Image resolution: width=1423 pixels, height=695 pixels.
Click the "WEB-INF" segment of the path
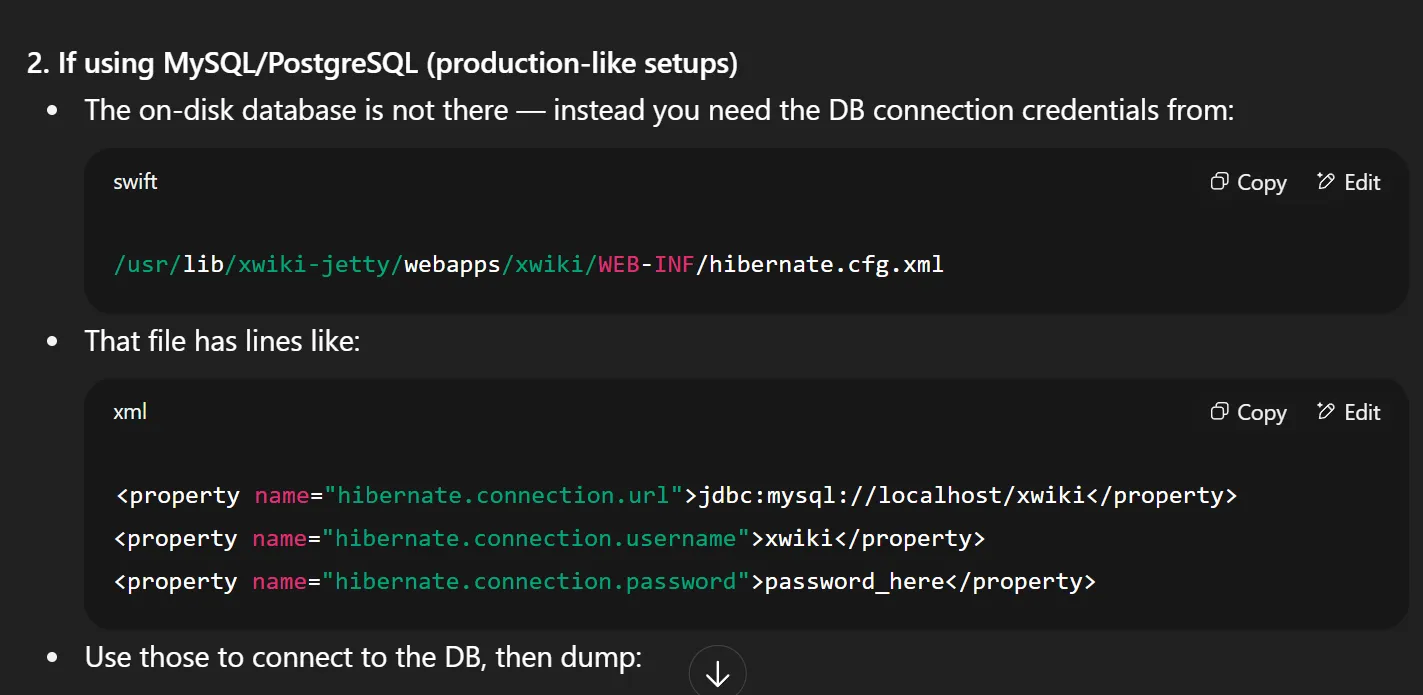point(647,265)
